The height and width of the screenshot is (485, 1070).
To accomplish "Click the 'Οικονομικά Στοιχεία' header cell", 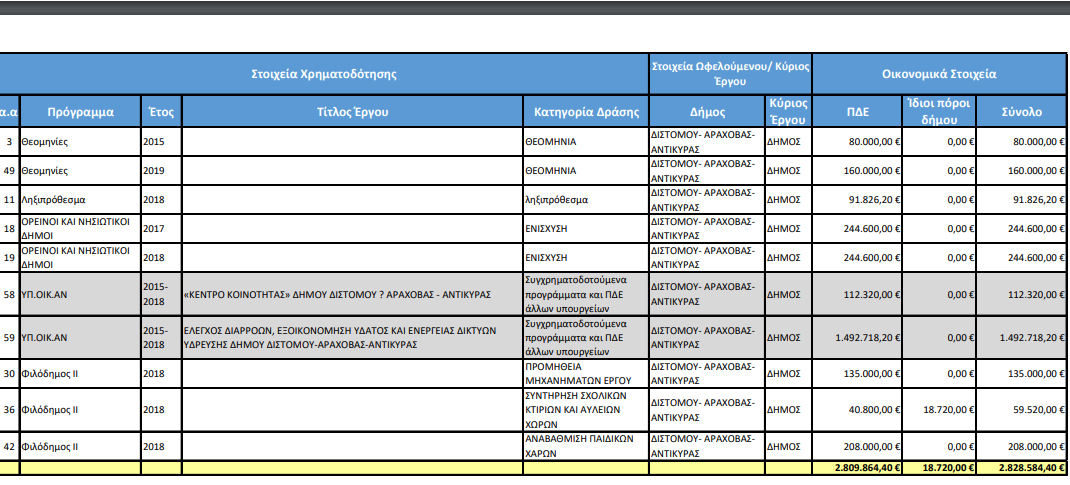I will pyautogui.click(x=938, y=74).
